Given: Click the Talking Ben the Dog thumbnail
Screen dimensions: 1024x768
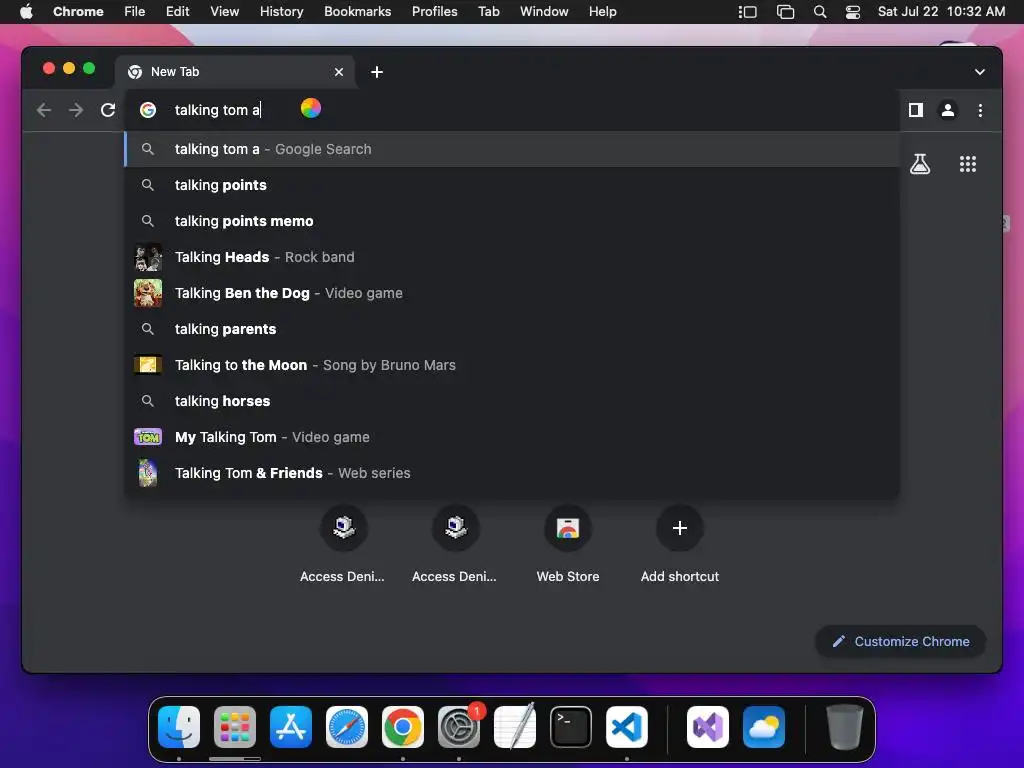Looking at the screenshot, I should click(x=148, y=293).
